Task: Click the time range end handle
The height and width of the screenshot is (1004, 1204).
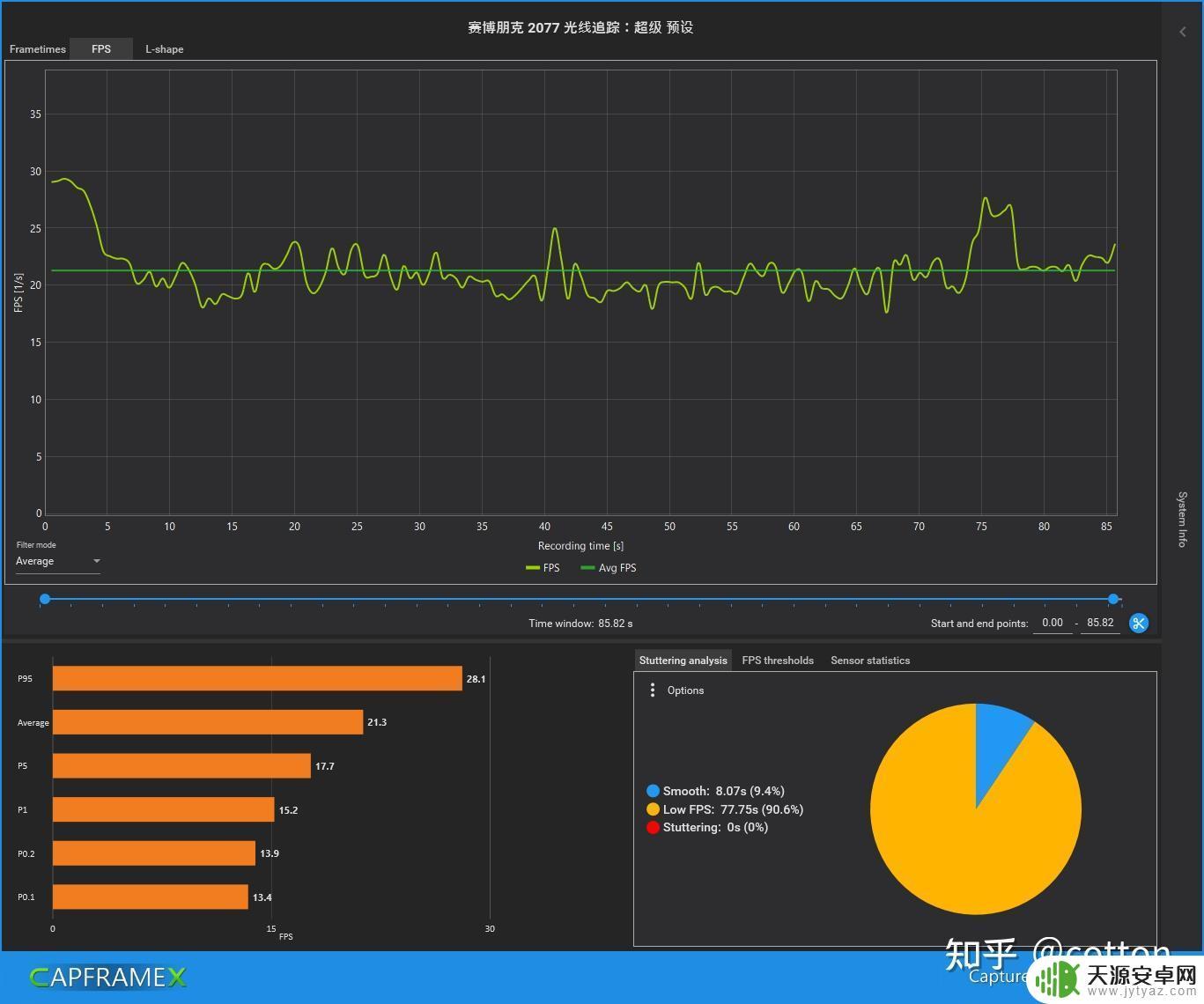Action: click(x=1113, y=599)
